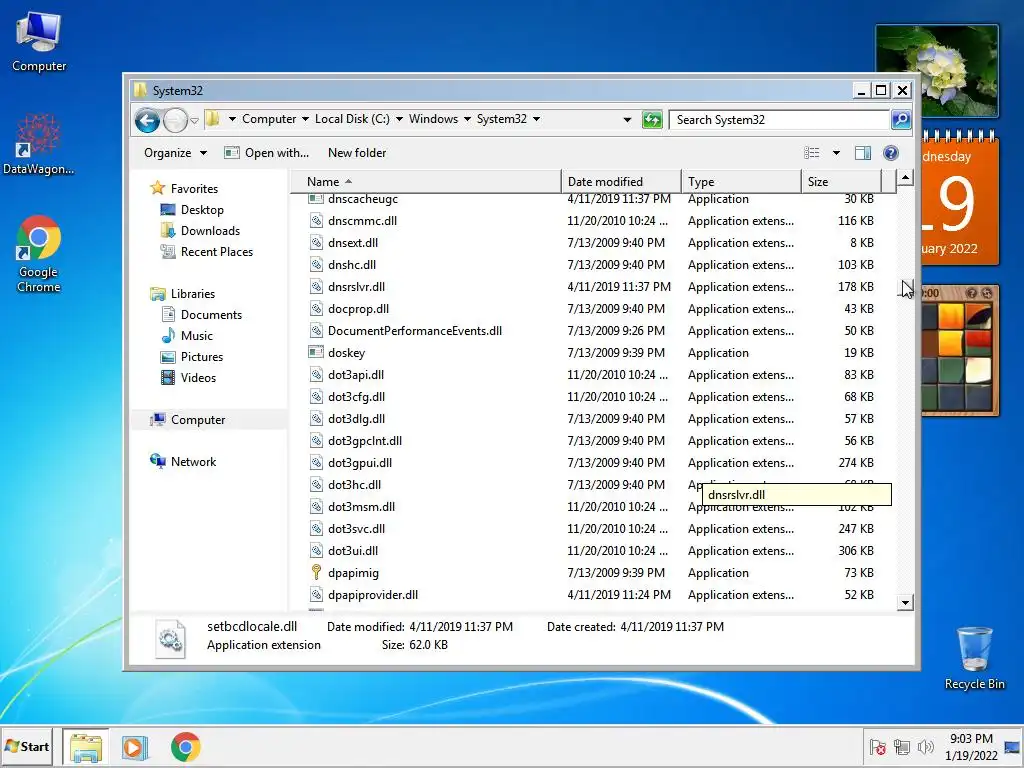Toggle the preview pane icon

click(863, 153)
